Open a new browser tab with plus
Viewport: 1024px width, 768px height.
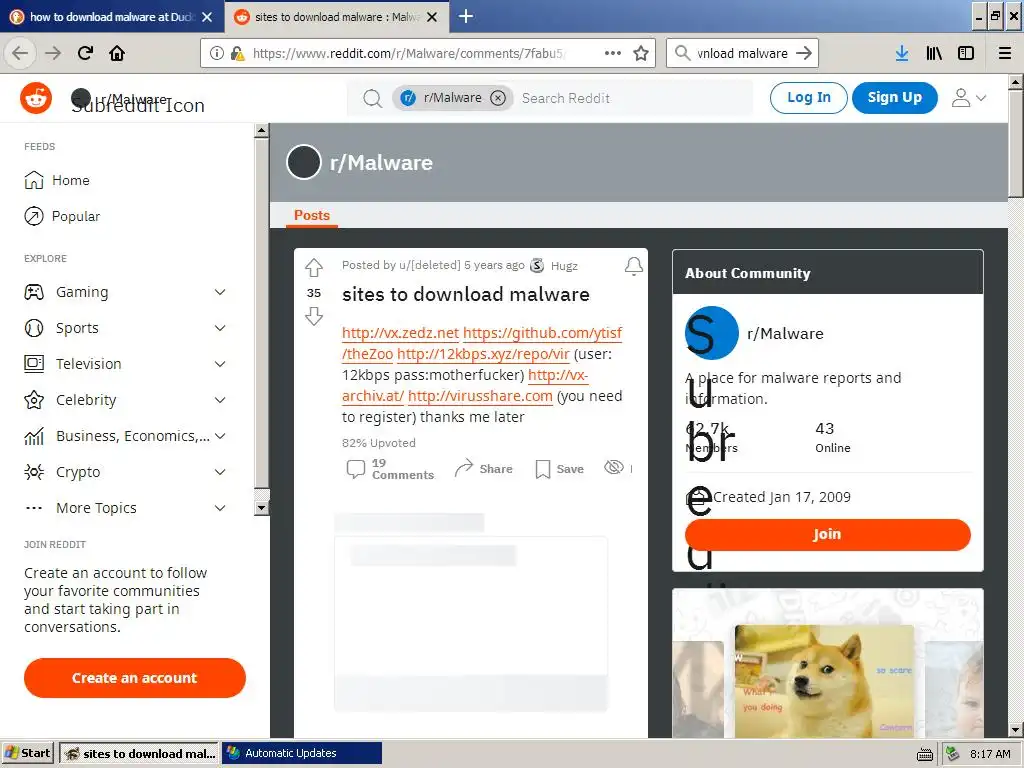click(x=466, y=16)
